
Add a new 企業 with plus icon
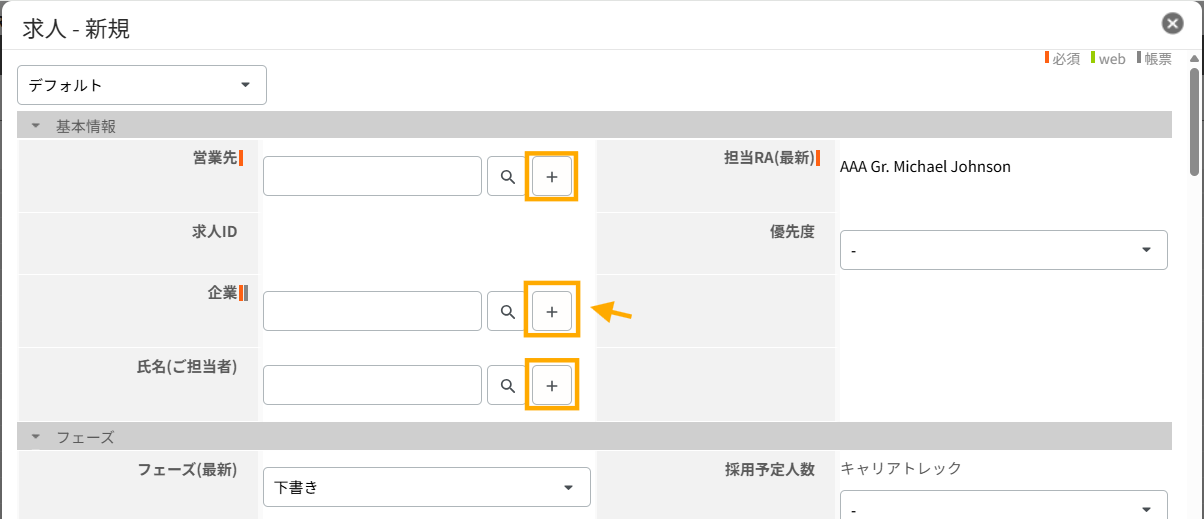click(x=552, y=312)
